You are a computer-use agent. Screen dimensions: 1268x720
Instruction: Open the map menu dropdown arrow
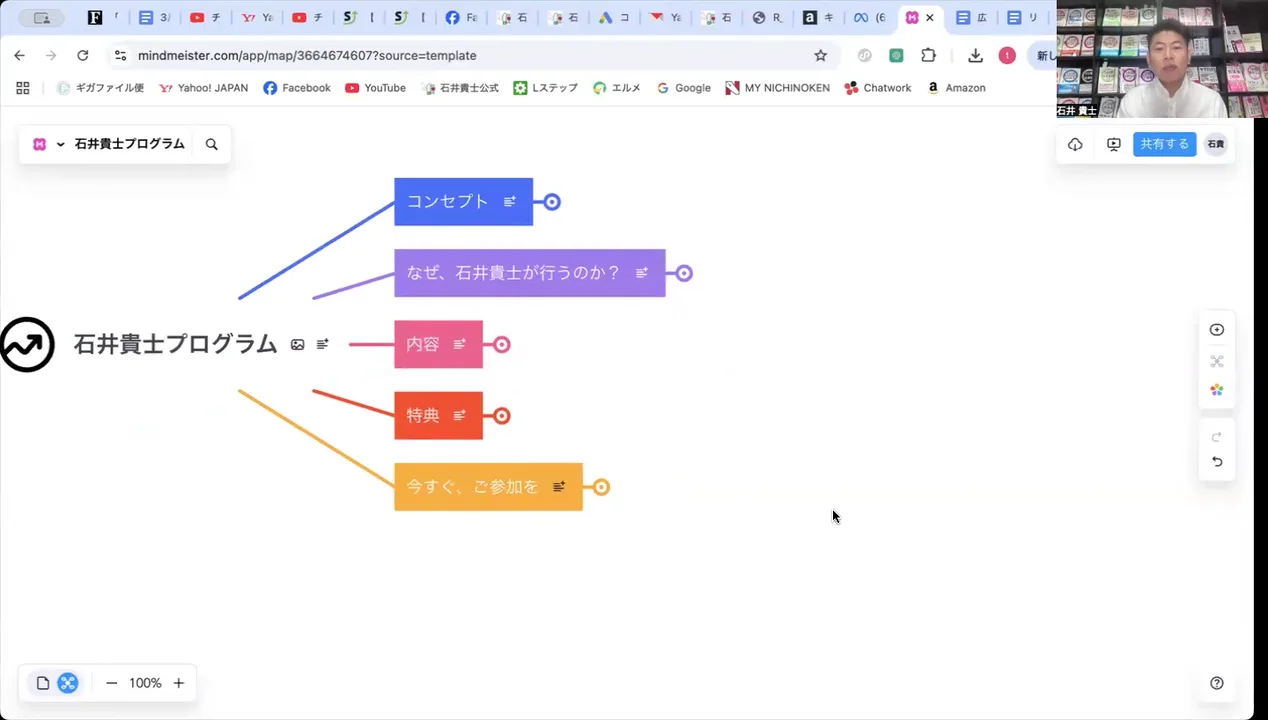(x=60, y=144)
